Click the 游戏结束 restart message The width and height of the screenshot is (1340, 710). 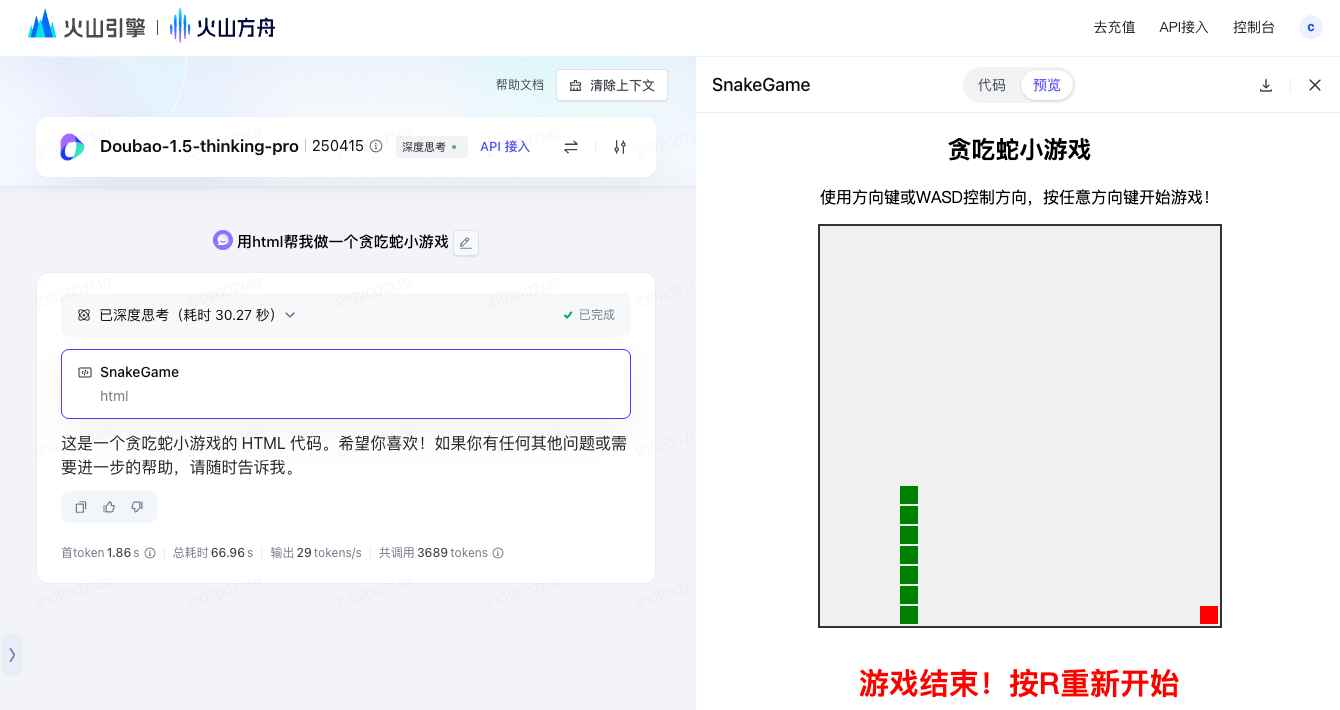[x=1019, y=684]
